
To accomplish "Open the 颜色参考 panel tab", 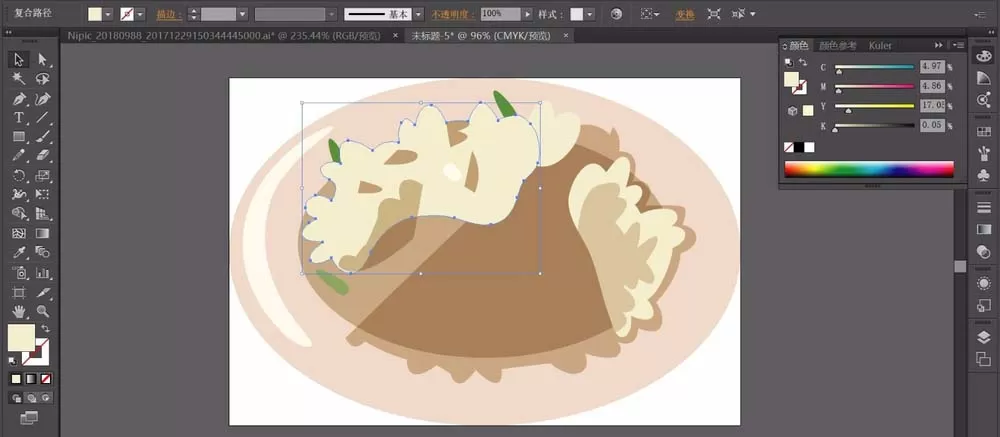I will 837,45.
